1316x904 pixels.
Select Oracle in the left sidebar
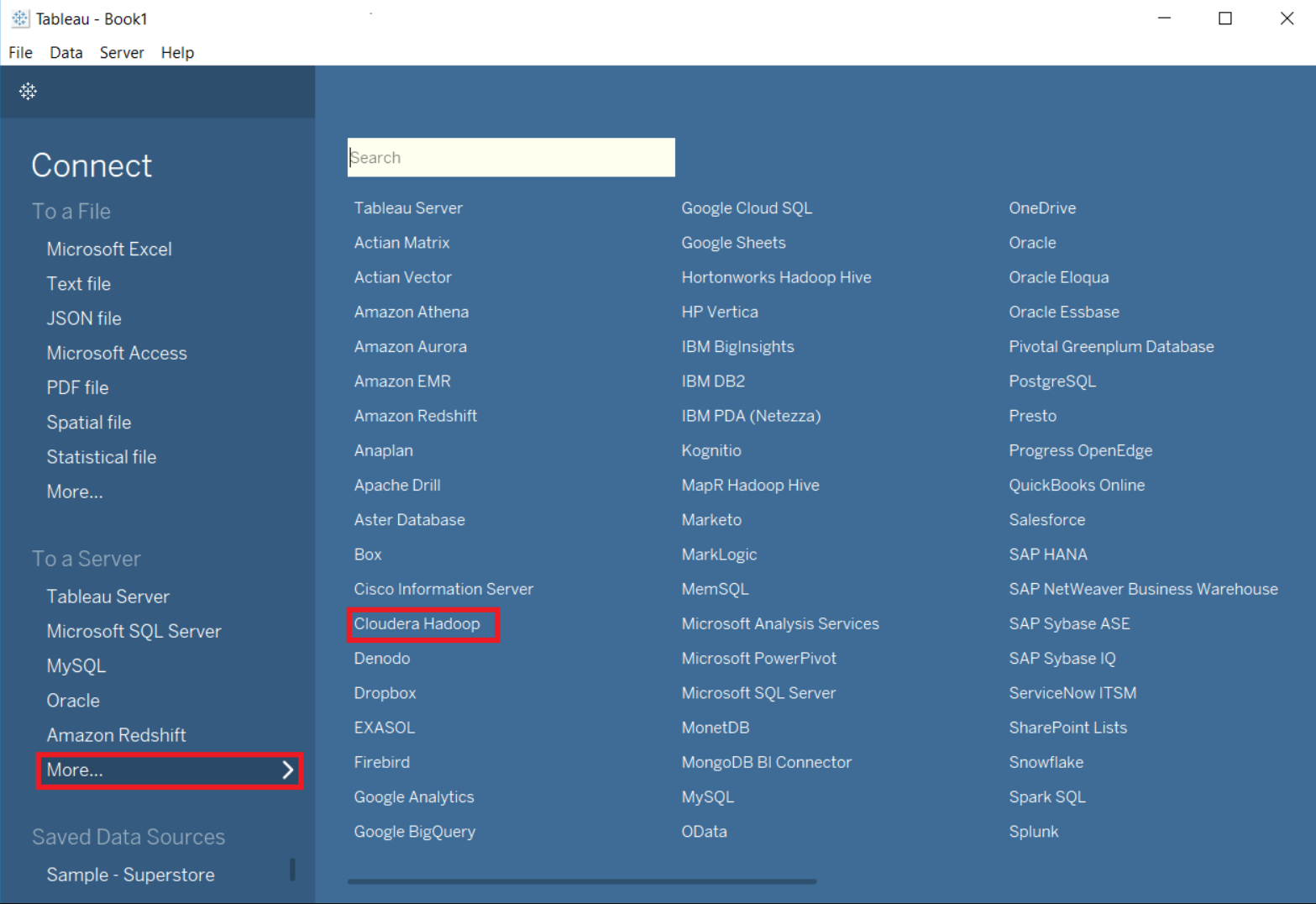(73, 701)
